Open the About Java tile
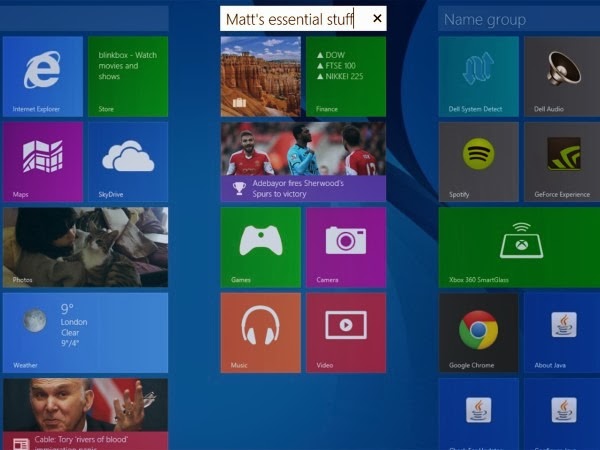 562,333
